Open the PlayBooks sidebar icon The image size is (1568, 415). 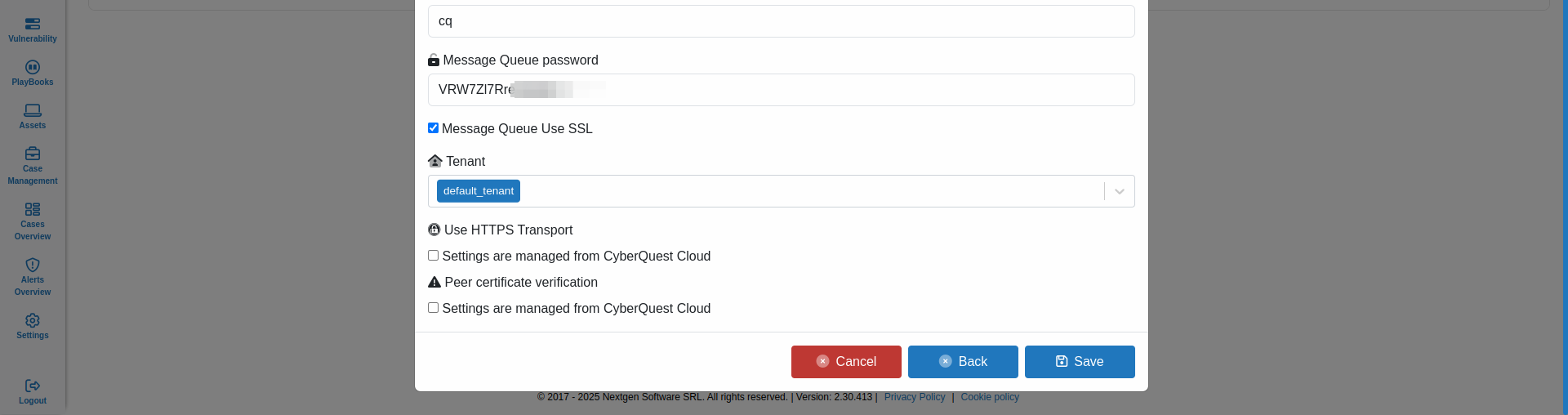33,68
